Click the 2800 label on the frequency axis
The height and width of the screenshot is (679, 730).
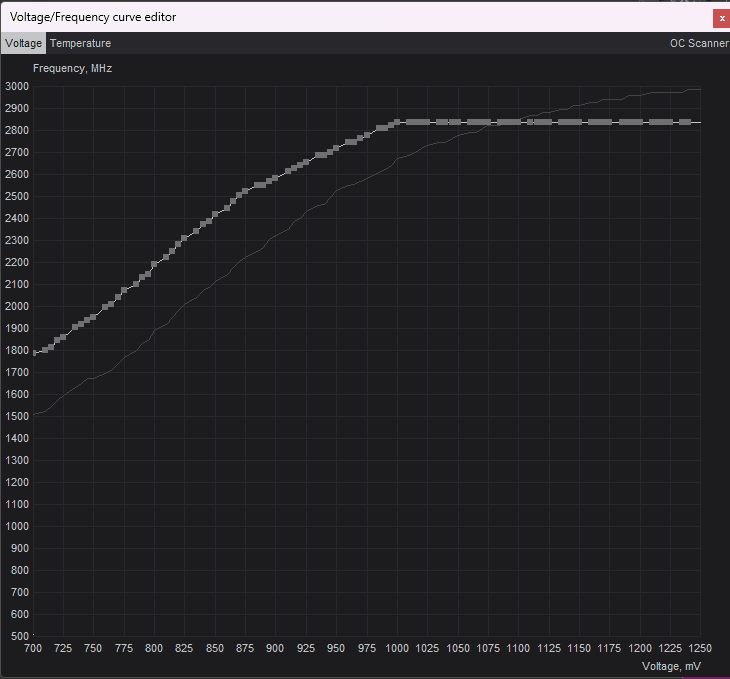(17, 130)
